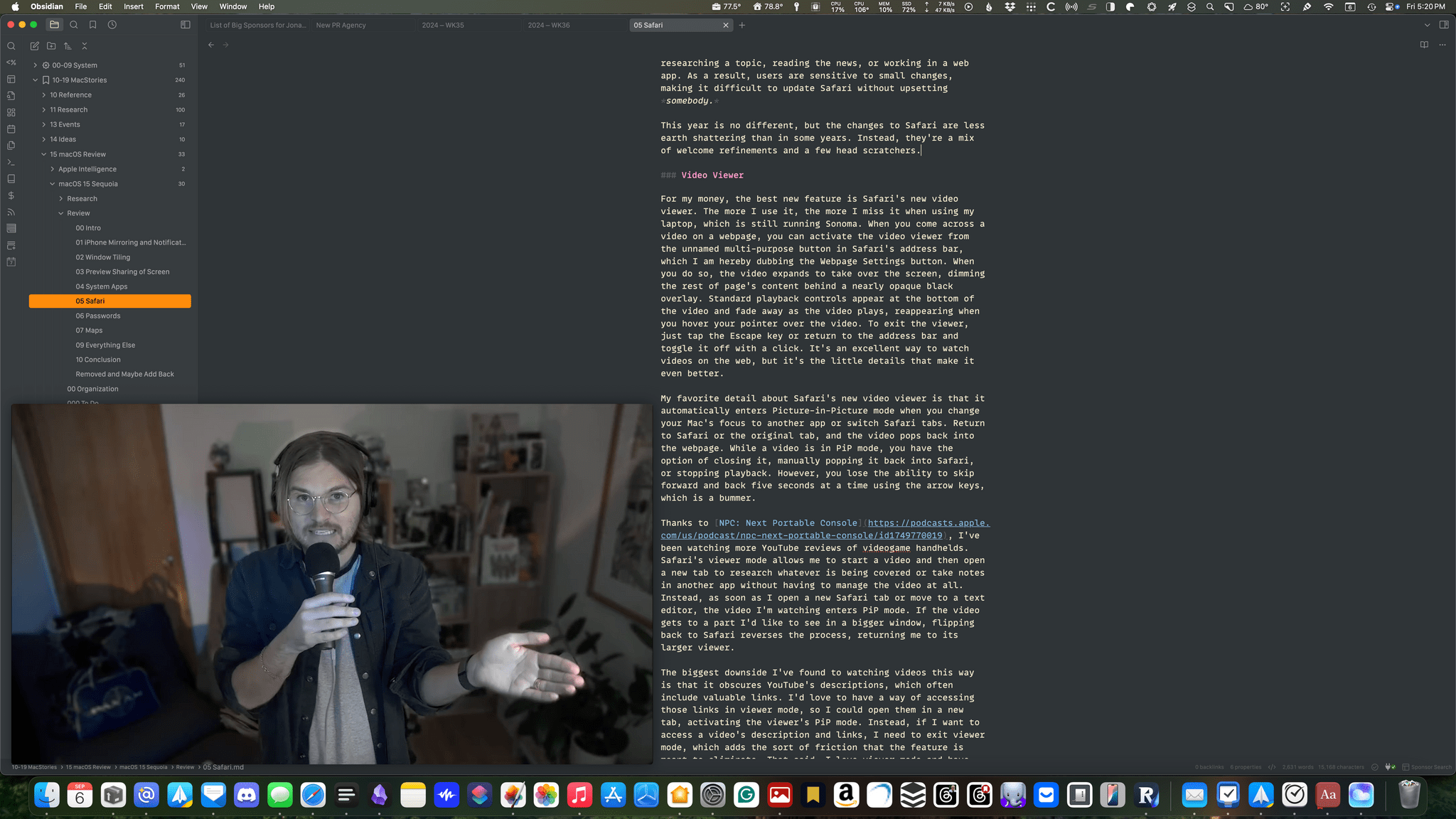This screenshot has width=1456, height=819.
Task: Navigate forward with right arrow
Action: pyautogui.click(x=226, y=45)
